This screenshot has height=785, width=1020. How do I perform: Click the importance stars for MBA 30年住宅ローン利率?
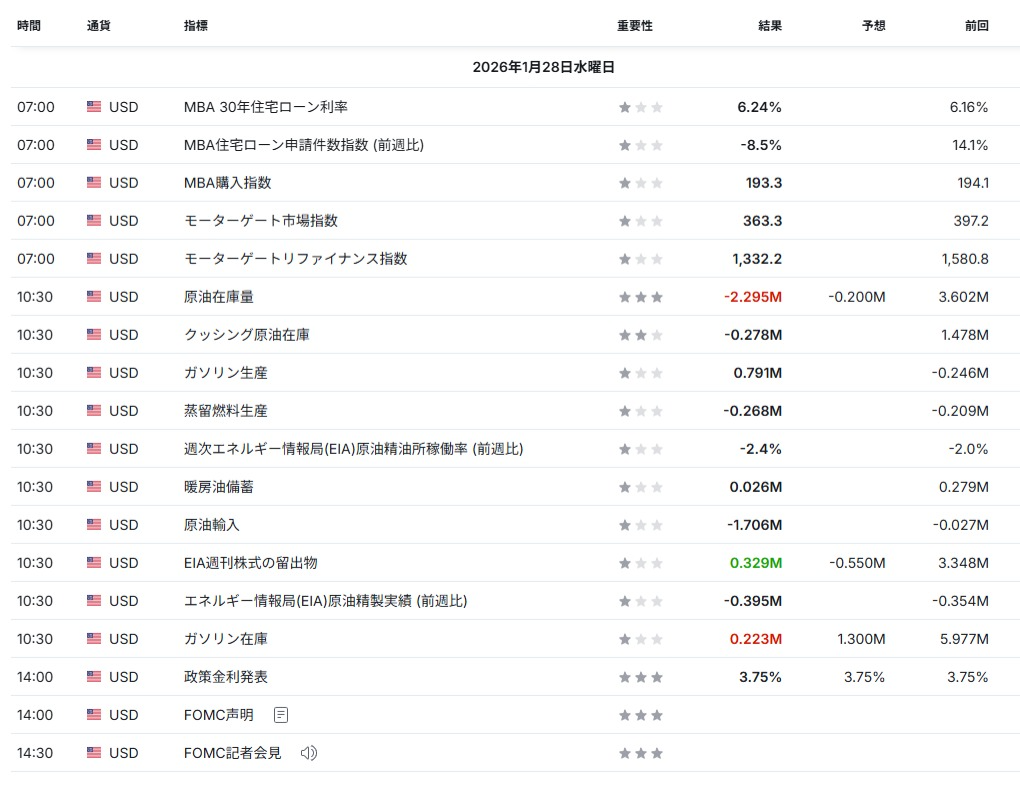[x=640, y=107]
